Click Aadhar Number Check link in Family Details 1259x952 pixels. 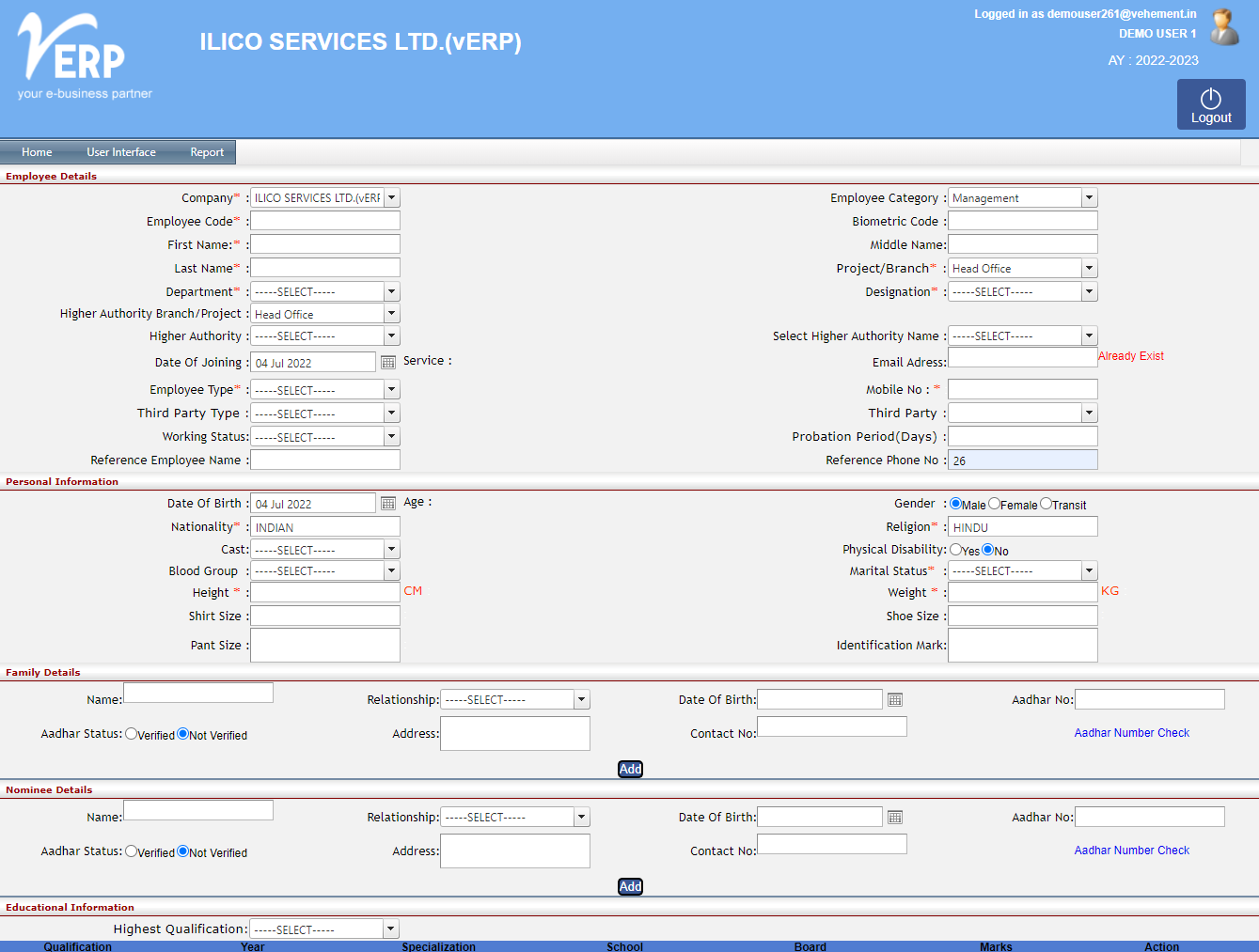point(1132,733)
